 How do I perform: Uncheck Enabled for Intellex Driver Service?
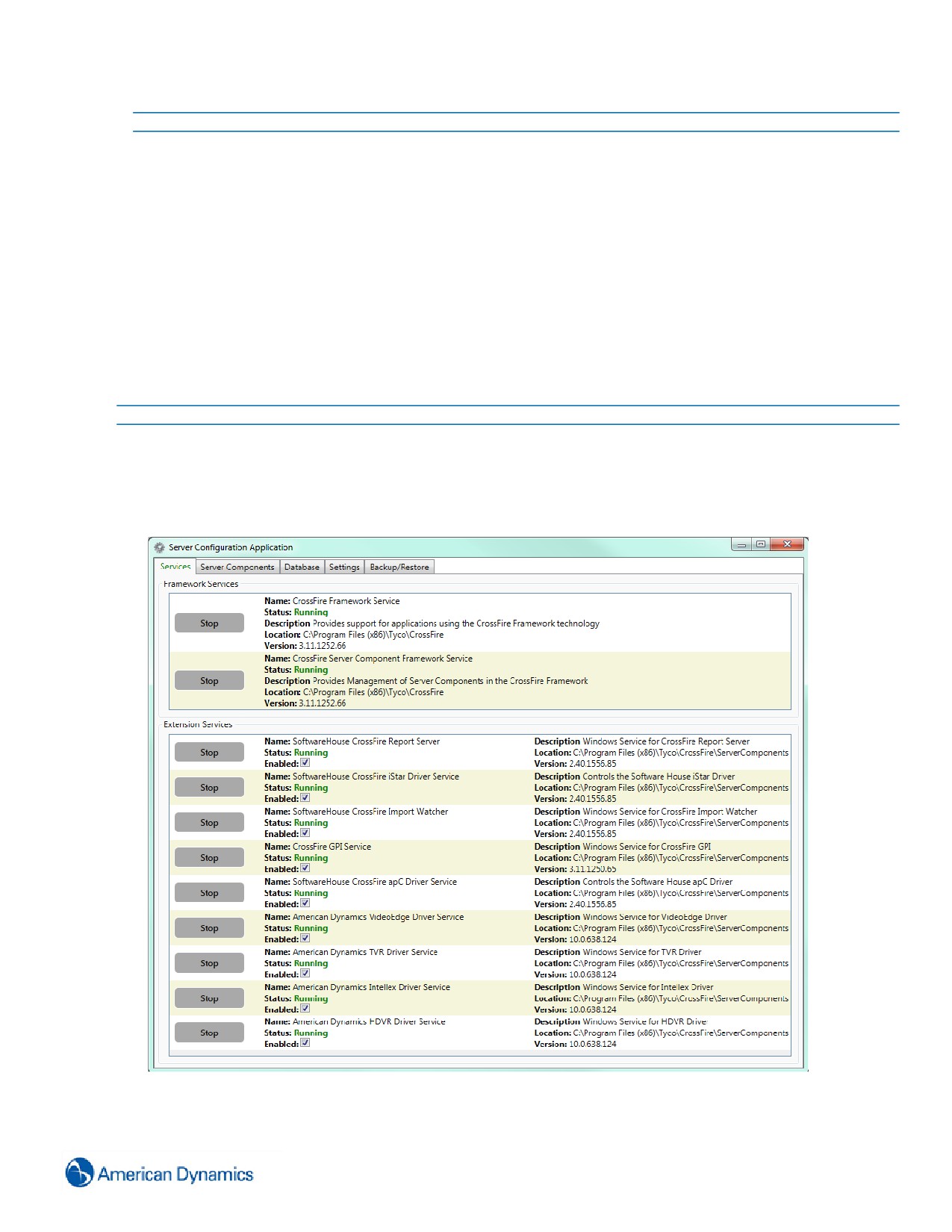(305, 1009)
